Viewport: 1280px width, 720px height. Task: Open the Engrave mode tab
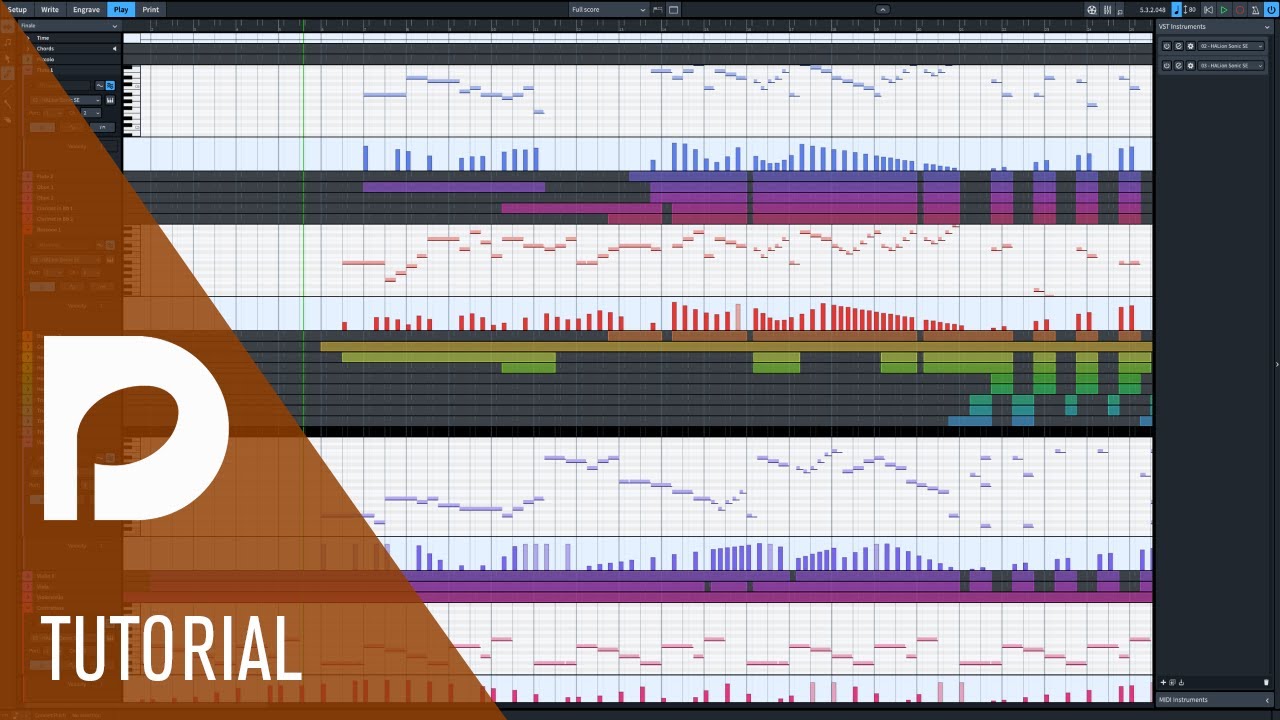tap(86, 9)
